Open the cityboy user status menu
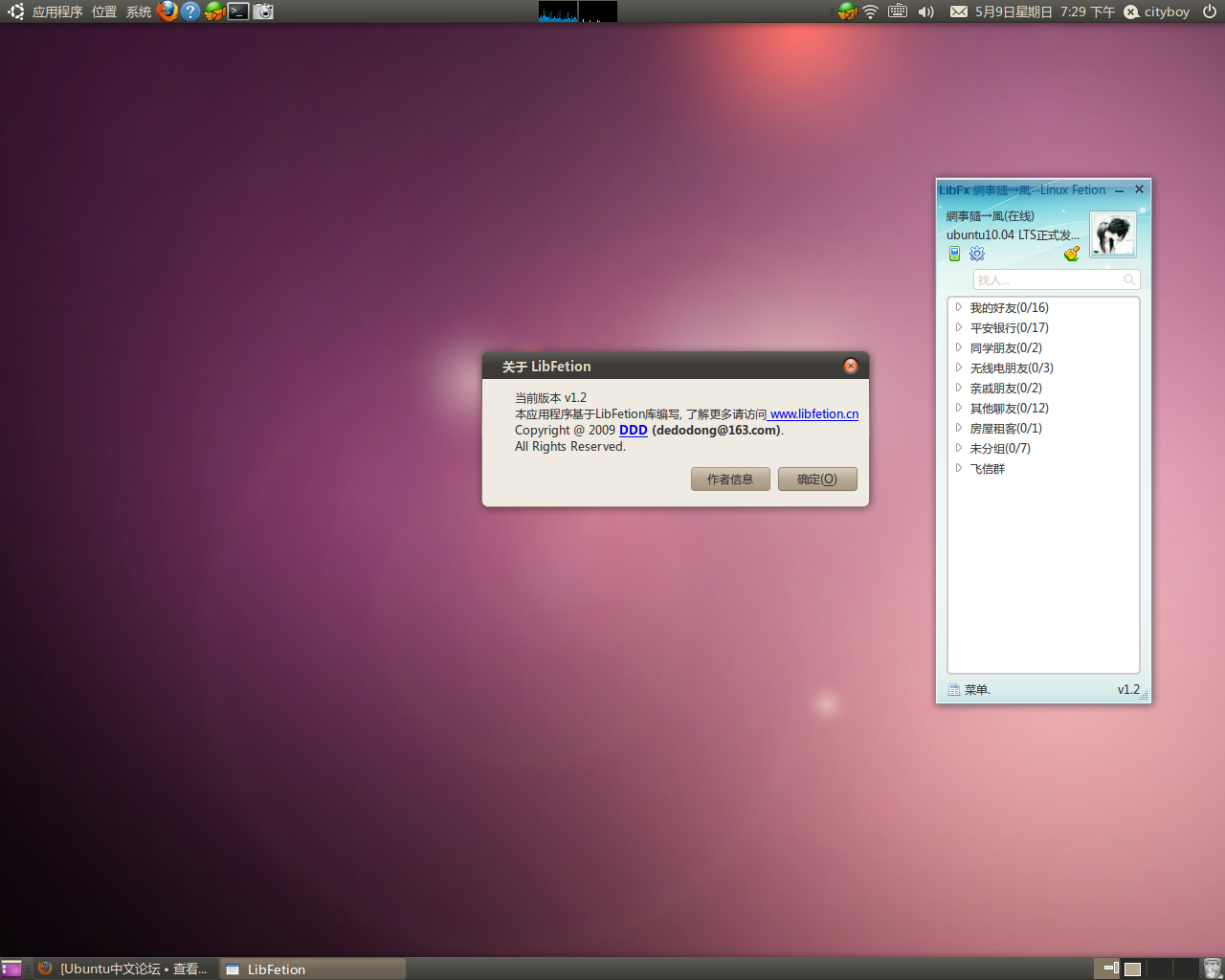The width and height of the screenshot is (1225, 980). click(x=1157, y=11)
